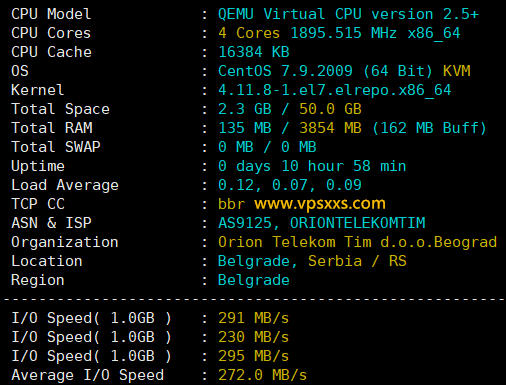The image size is (506, 385).
Task: Click the 'Location' label
Action: (x=47, y=261)
